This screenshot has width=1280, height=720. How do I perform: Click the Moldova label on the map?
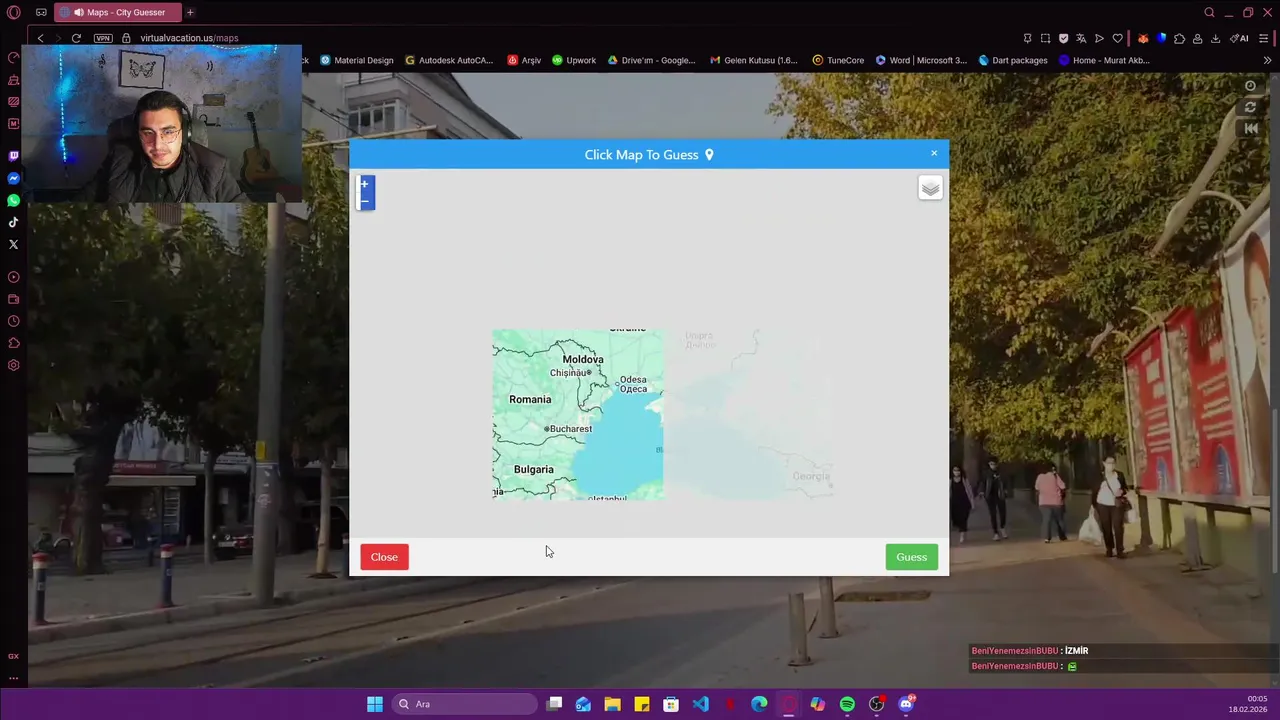pyautogui.click(x=583, y=359)
